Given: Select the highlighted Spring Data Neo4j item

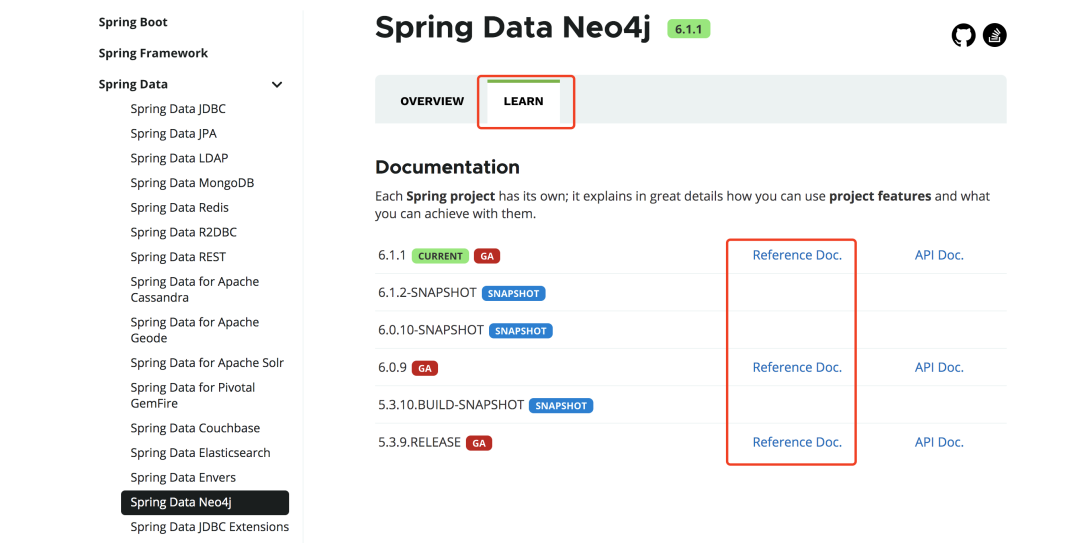Looking at the screenshot, I should [205, 502].
